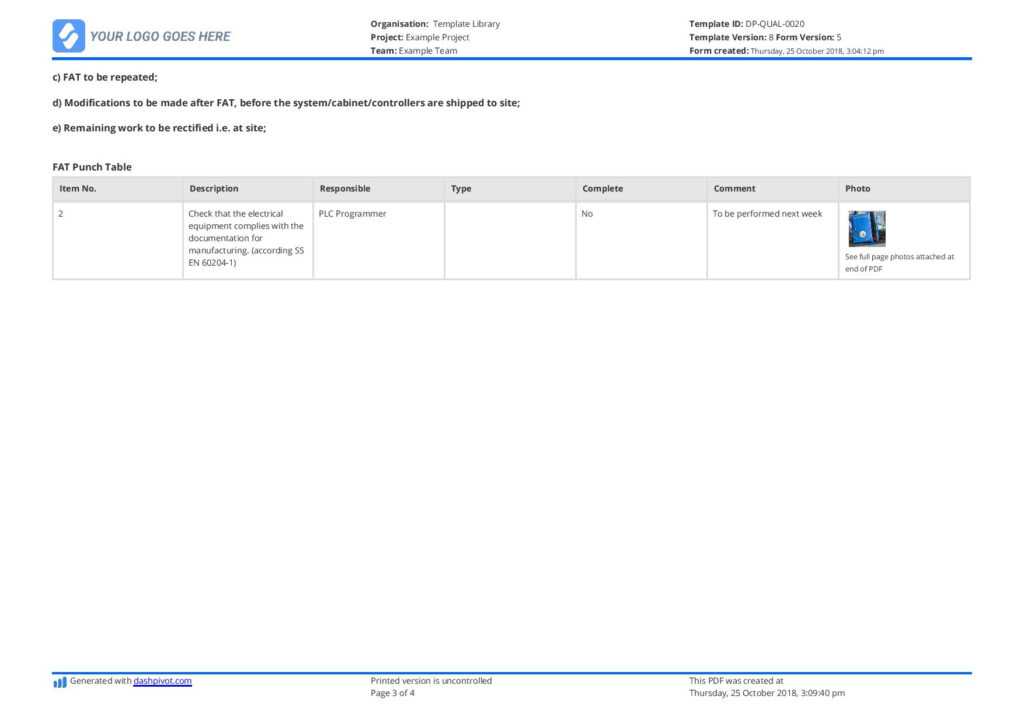Click the blue divider bar under the header
This screenshot has height=724, width=1024.
pos(512,59)
